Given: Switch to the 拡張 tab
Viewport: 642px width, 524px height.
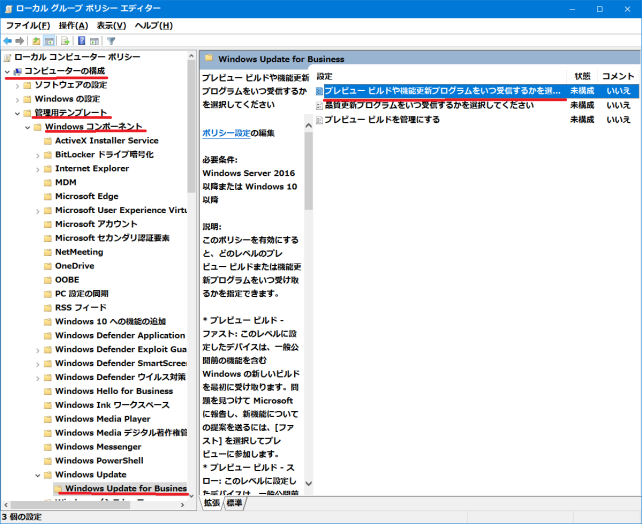Looking at the screenshot, I should point(212,503).
